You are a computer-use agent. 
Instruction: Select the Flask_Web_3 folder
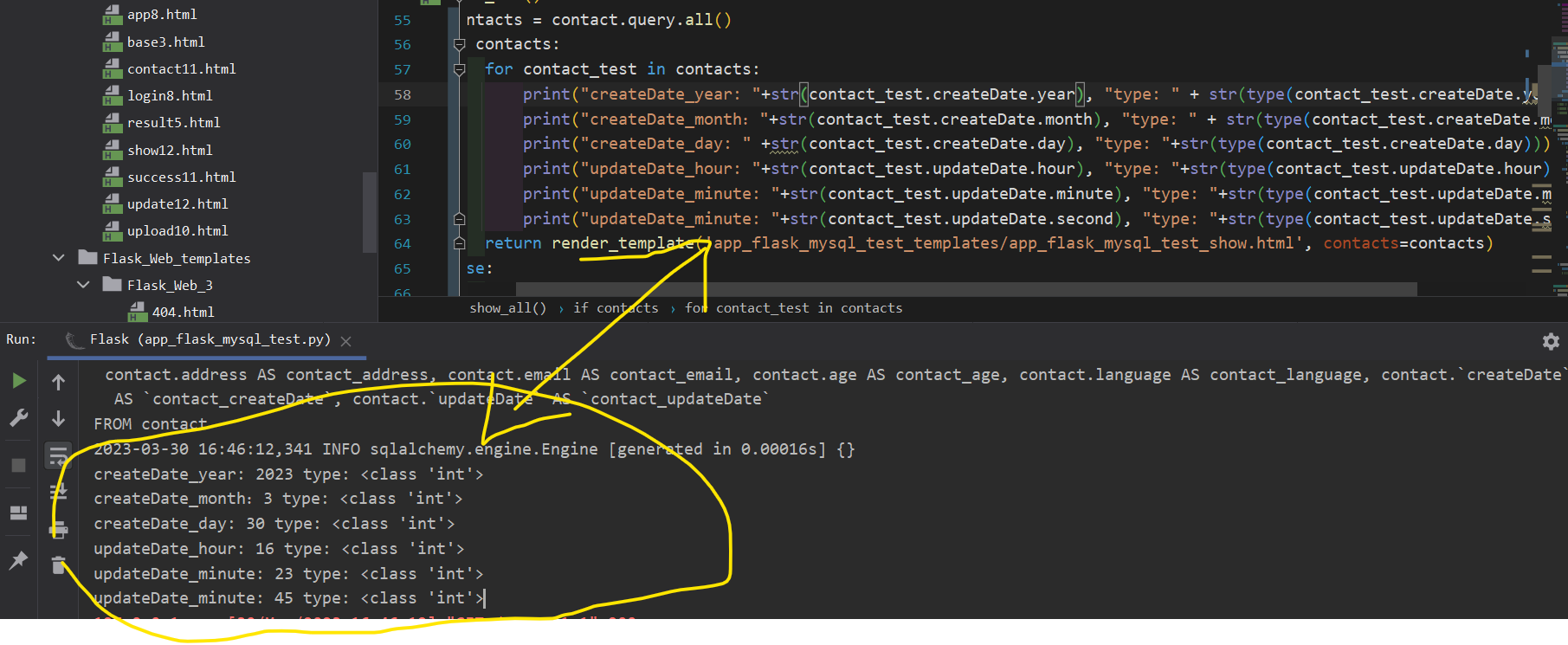[170, 285]
